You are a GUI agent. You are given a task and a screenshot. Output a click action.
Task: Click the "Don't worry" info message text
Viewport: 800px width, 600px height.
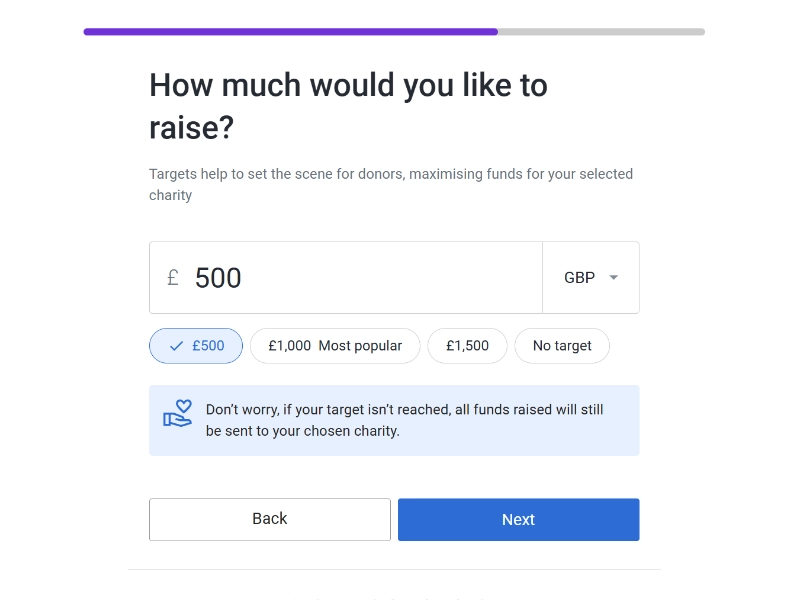pos(404,420)
